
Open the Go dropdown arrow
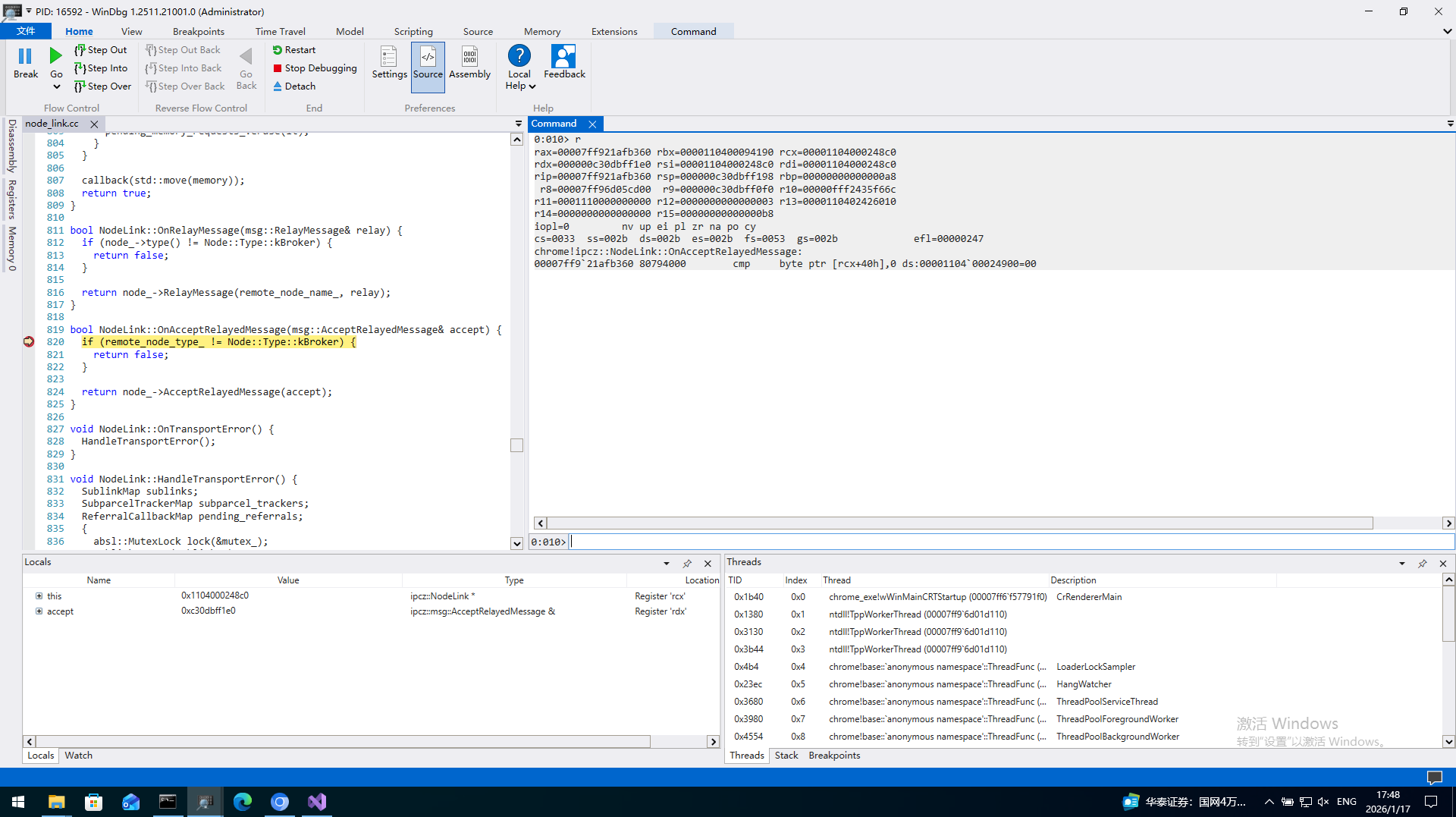tap(56, 86)
